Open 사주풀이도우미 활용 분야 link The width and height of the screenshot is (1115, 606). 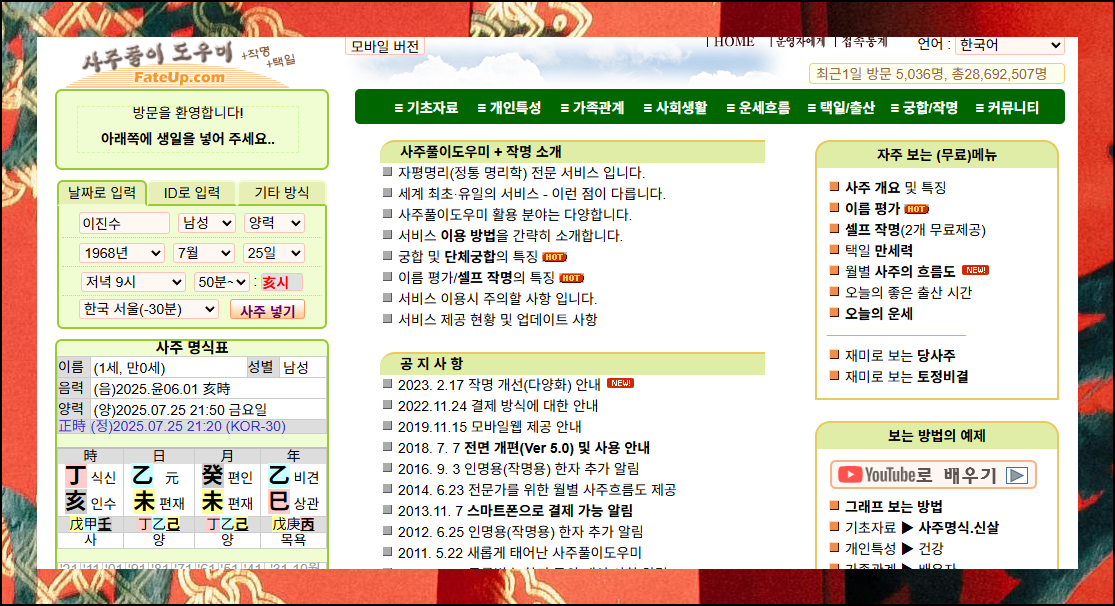514,215
